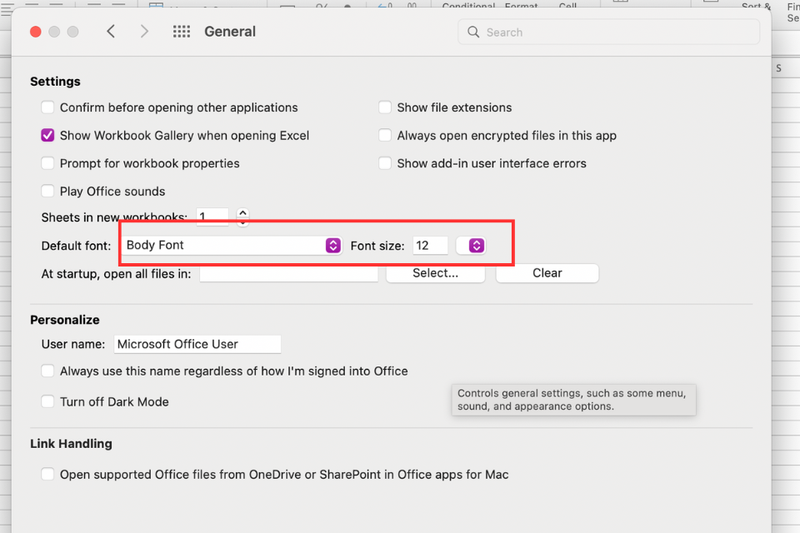Viewport: 800px width, 533px height.
Task: Click the Font size value field
Action: point(430,245)
